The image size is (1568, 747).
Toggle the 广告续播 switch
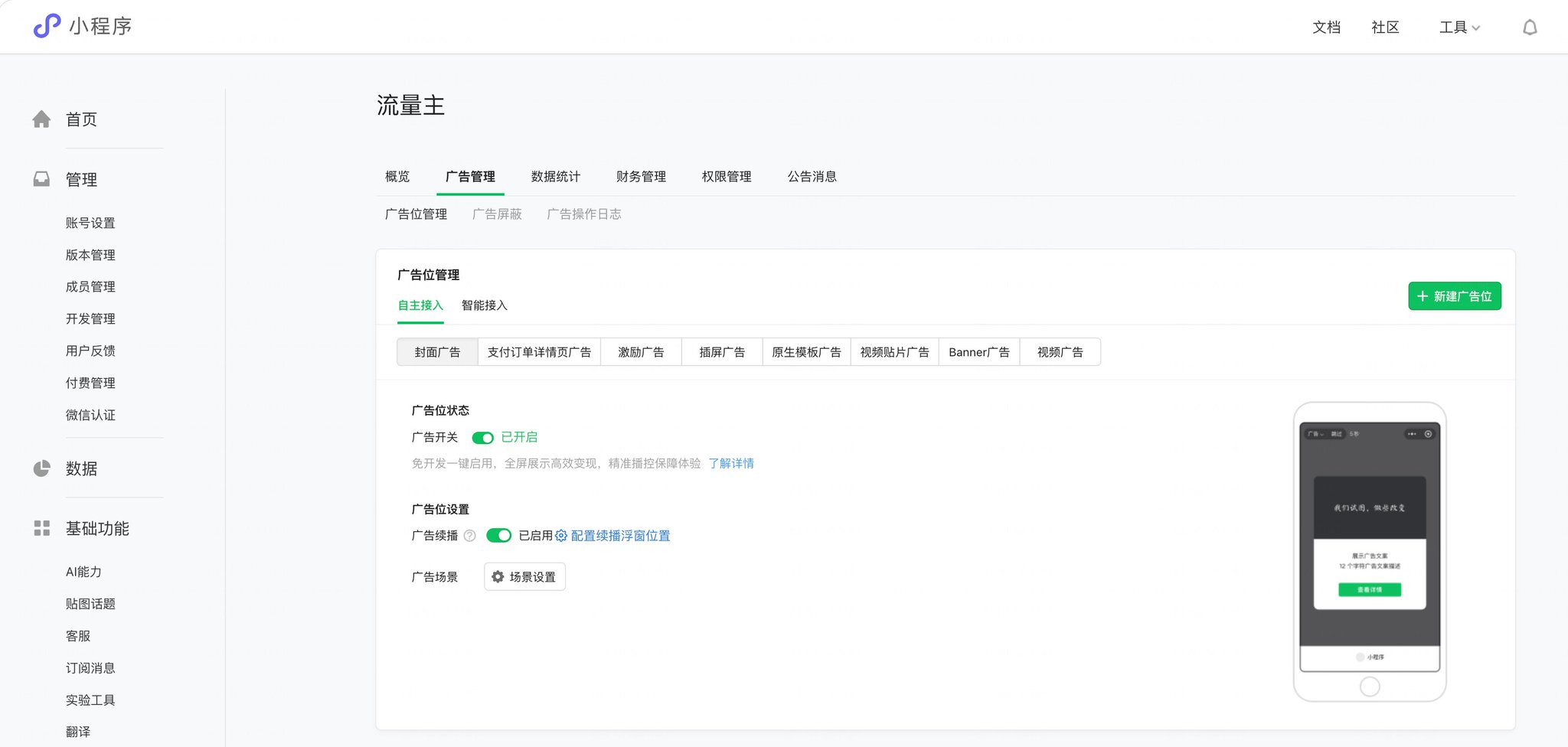pos(498,536)
